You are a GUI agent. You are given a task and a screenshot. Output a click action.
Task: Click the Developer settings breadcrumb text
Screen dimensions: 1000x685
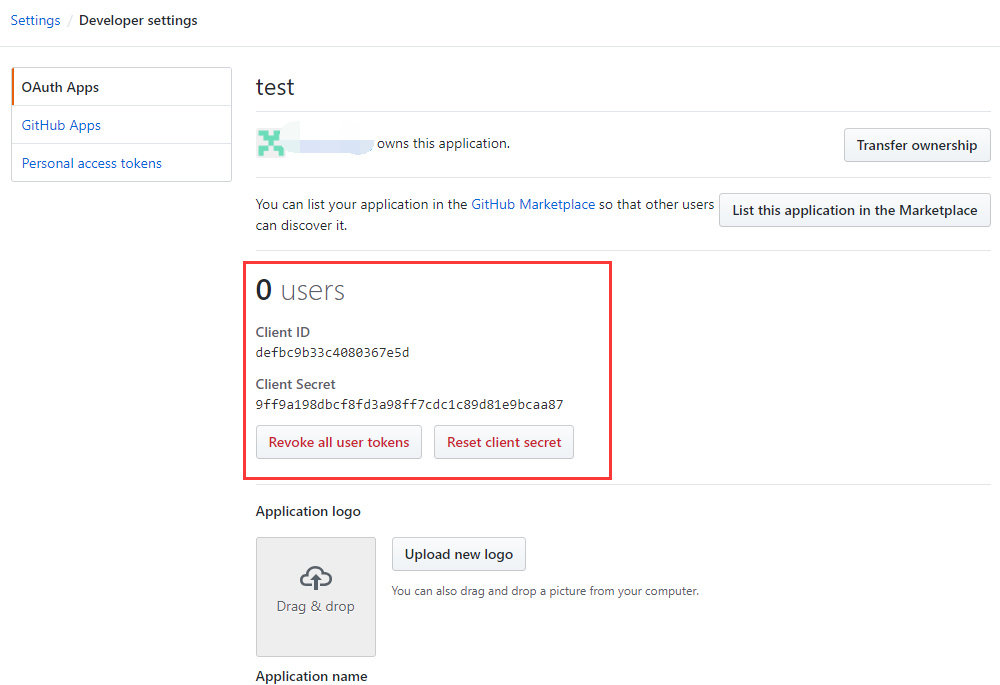[x=138, y=20]
